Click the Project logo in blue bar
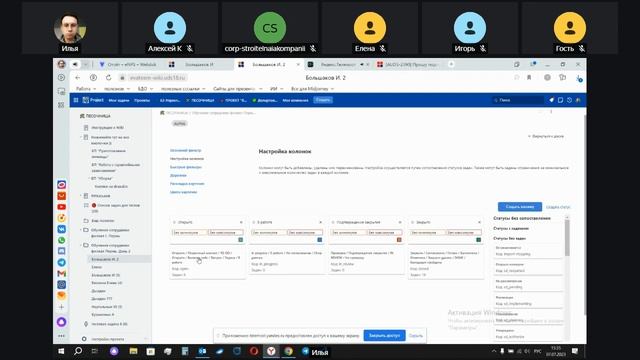The image size is (640, 360). click(x=93, y=100)
